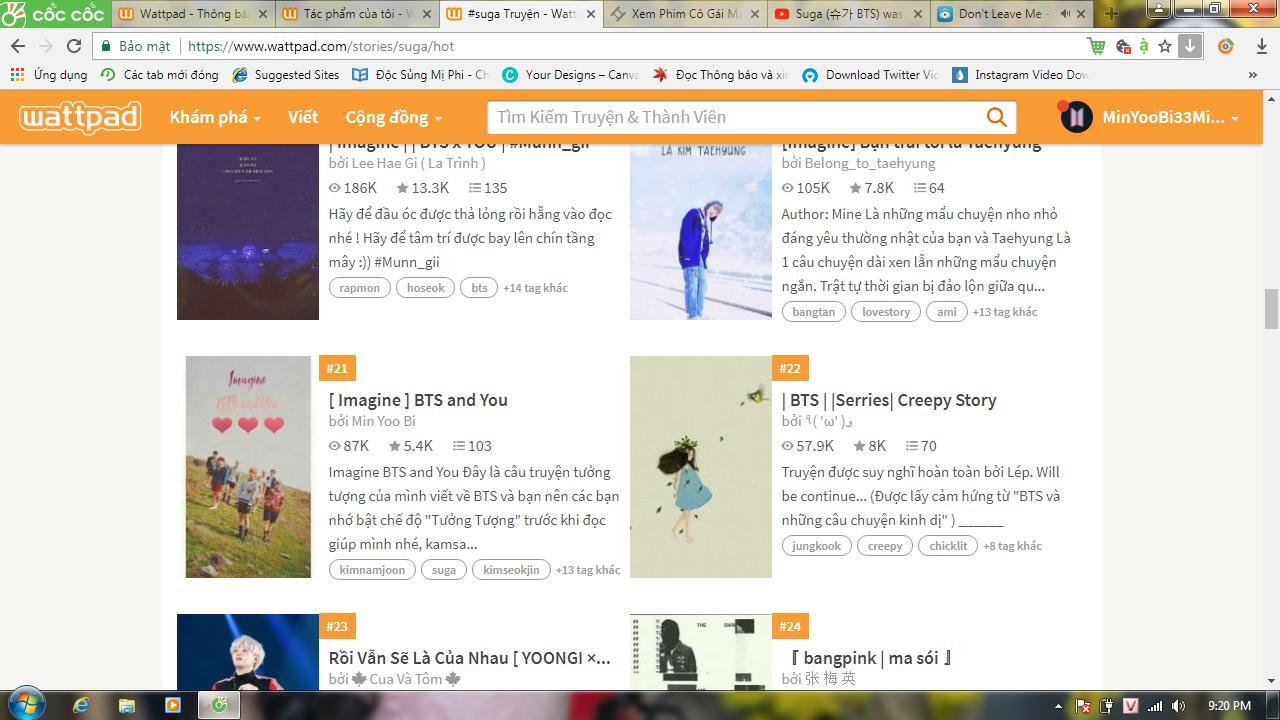Click the download arrow icon in toolbar
Screen dimensions: 1280x720
tap(1190, 46)
